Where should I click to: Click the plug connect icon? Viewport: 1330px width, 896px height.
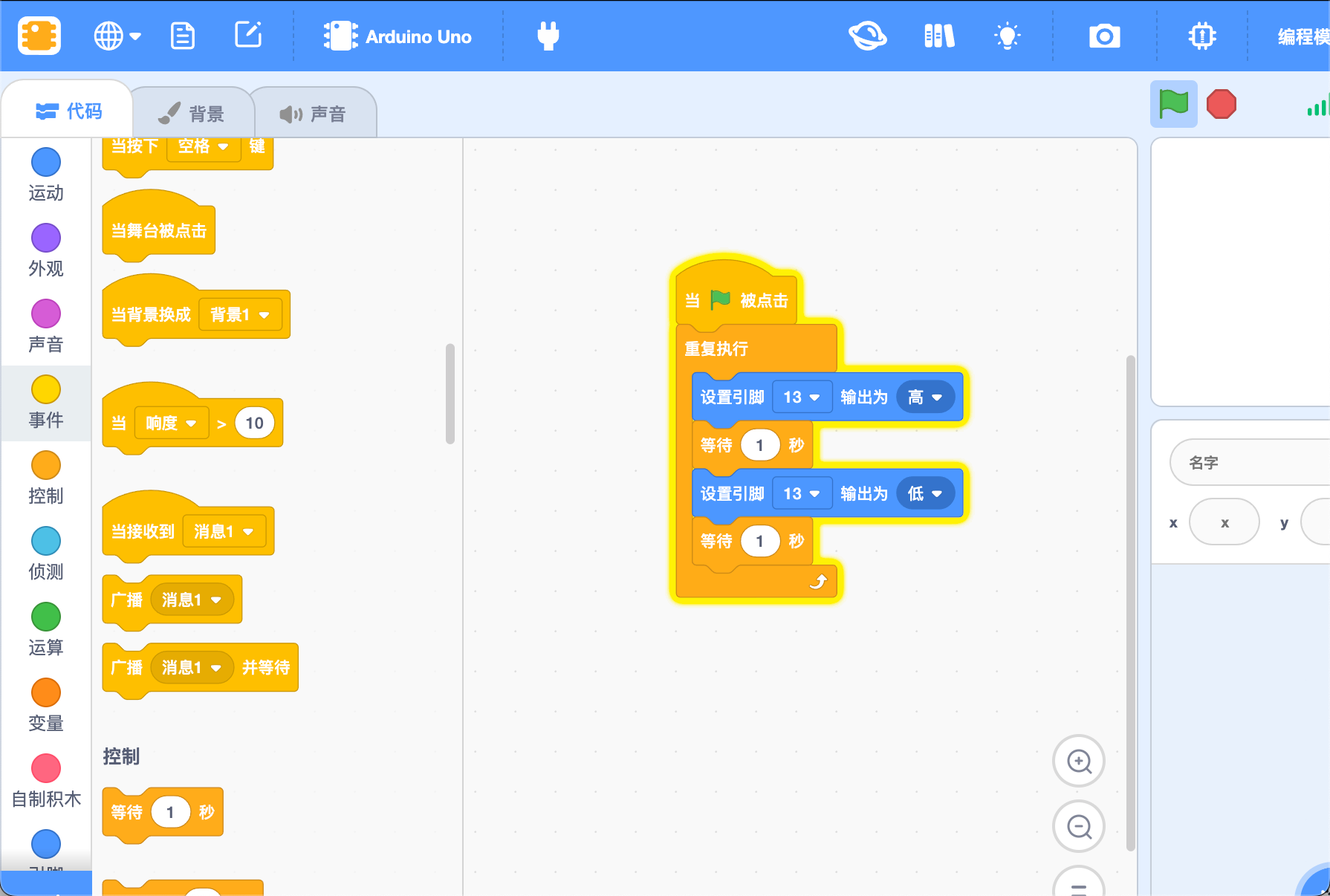[x=548, y=36]
